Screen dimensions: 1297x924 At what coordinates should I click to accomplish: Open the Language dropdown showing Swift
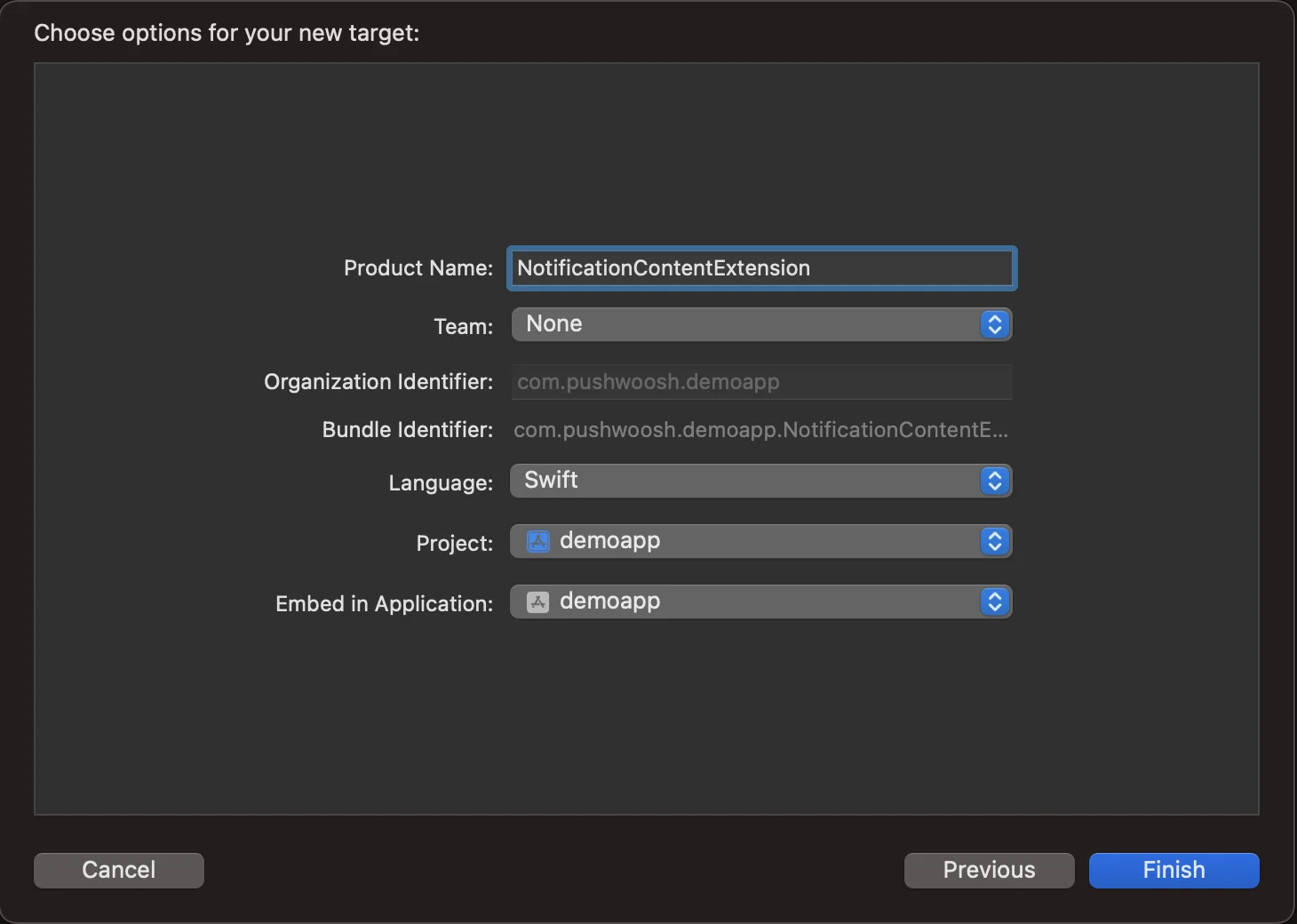click(746, 481)
